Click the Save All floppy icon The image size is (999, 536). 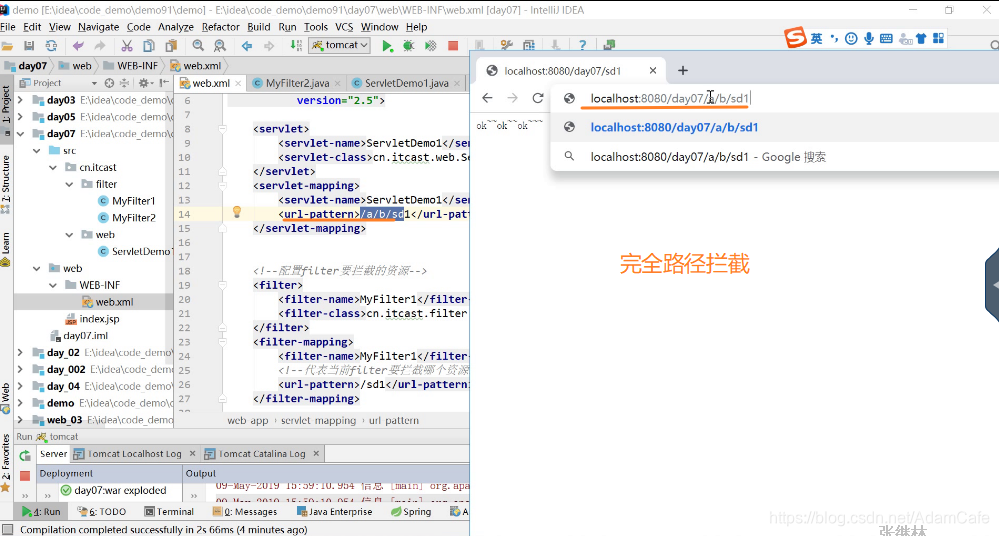29,46
